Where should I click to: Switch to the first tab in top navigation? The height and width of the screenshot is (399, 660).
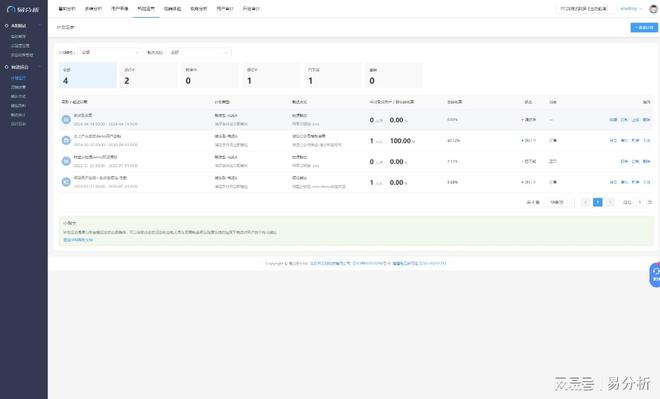point(67,8)
